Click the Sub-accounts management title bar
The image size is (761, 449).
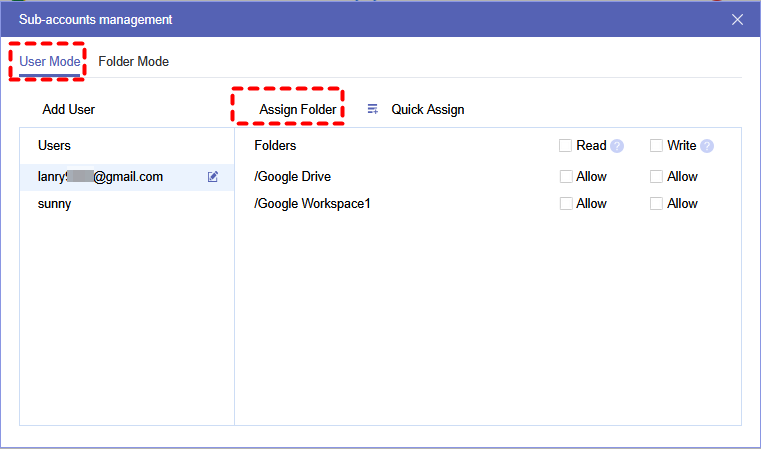point(350,19)
